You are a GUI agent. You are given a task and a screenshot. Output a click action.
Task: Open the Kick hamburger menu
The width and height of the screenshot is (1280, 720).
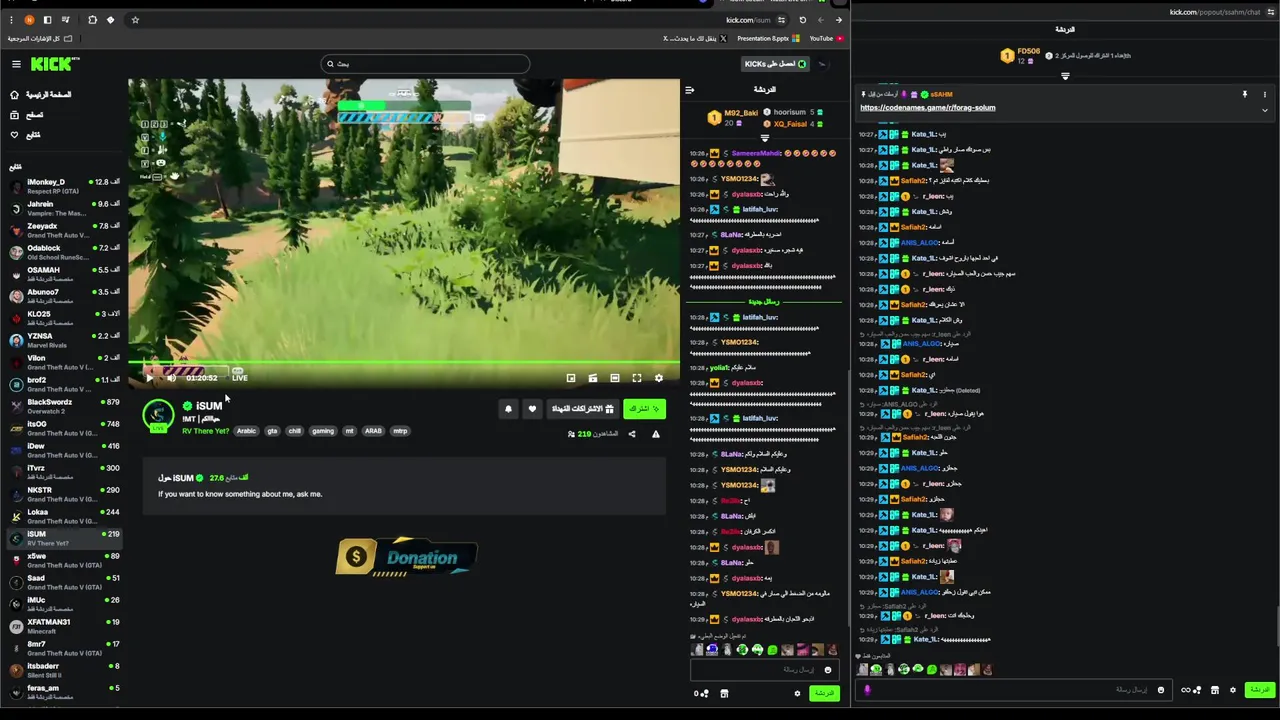tap(16, 64)
